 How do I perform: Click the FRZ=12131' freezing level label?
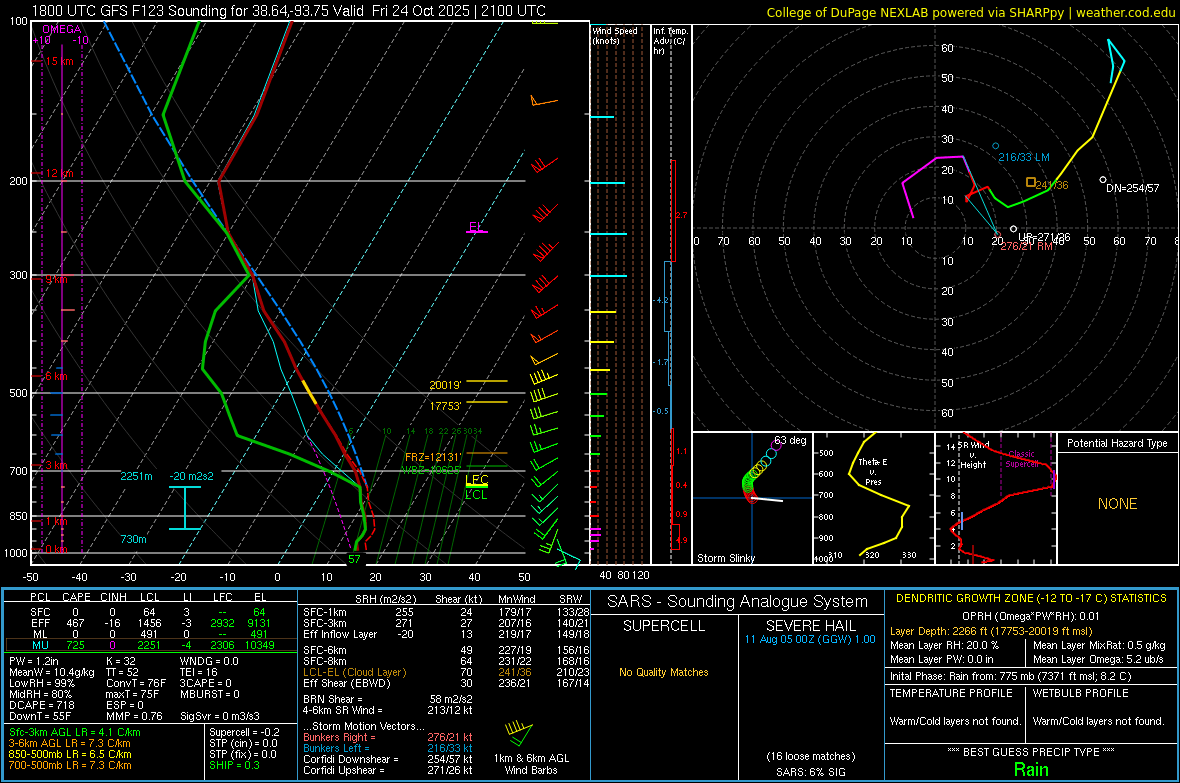tap(433, 457)
